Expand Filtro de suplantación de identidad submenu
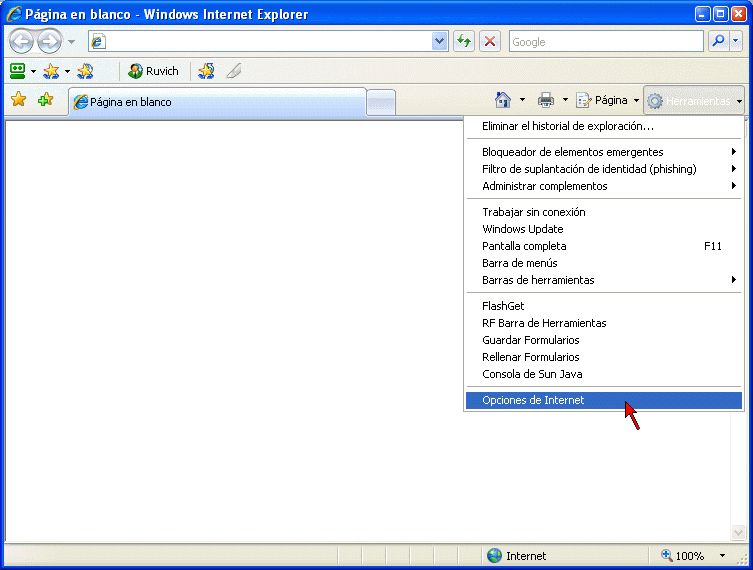753x570 pixels. pyautogui.click(x=604, y=169)
